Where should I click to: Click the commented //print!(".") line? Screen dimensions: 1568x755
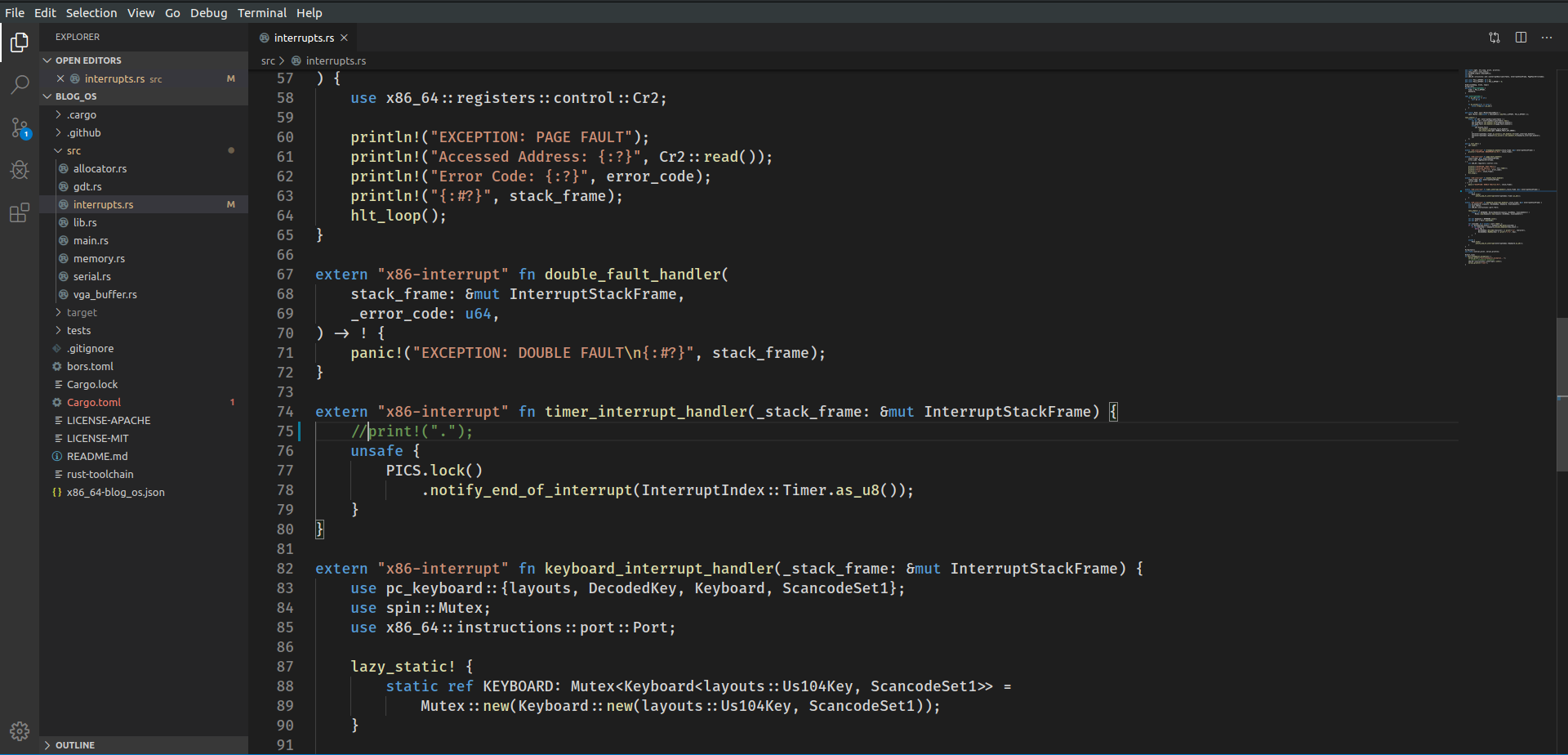point(412,431)
